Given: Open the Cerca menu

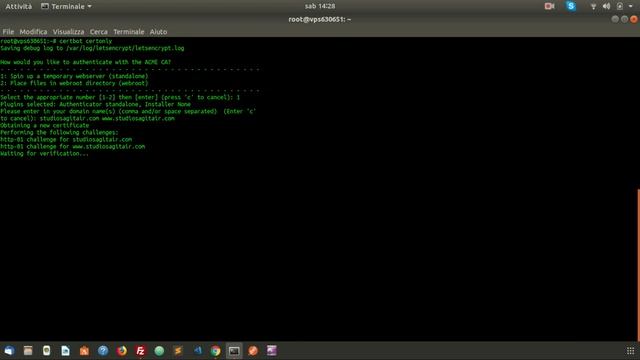Looking at the screenshot, I should 99,32.
